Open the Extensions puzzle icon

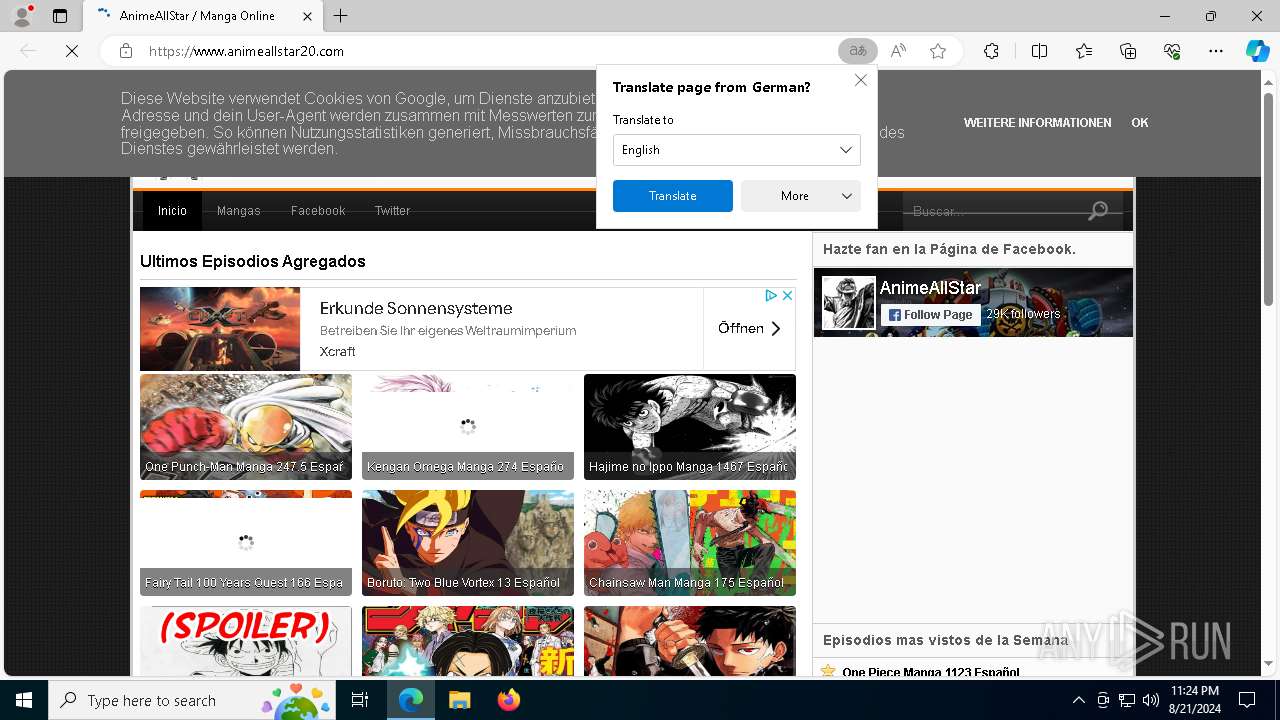coord(991,51)
